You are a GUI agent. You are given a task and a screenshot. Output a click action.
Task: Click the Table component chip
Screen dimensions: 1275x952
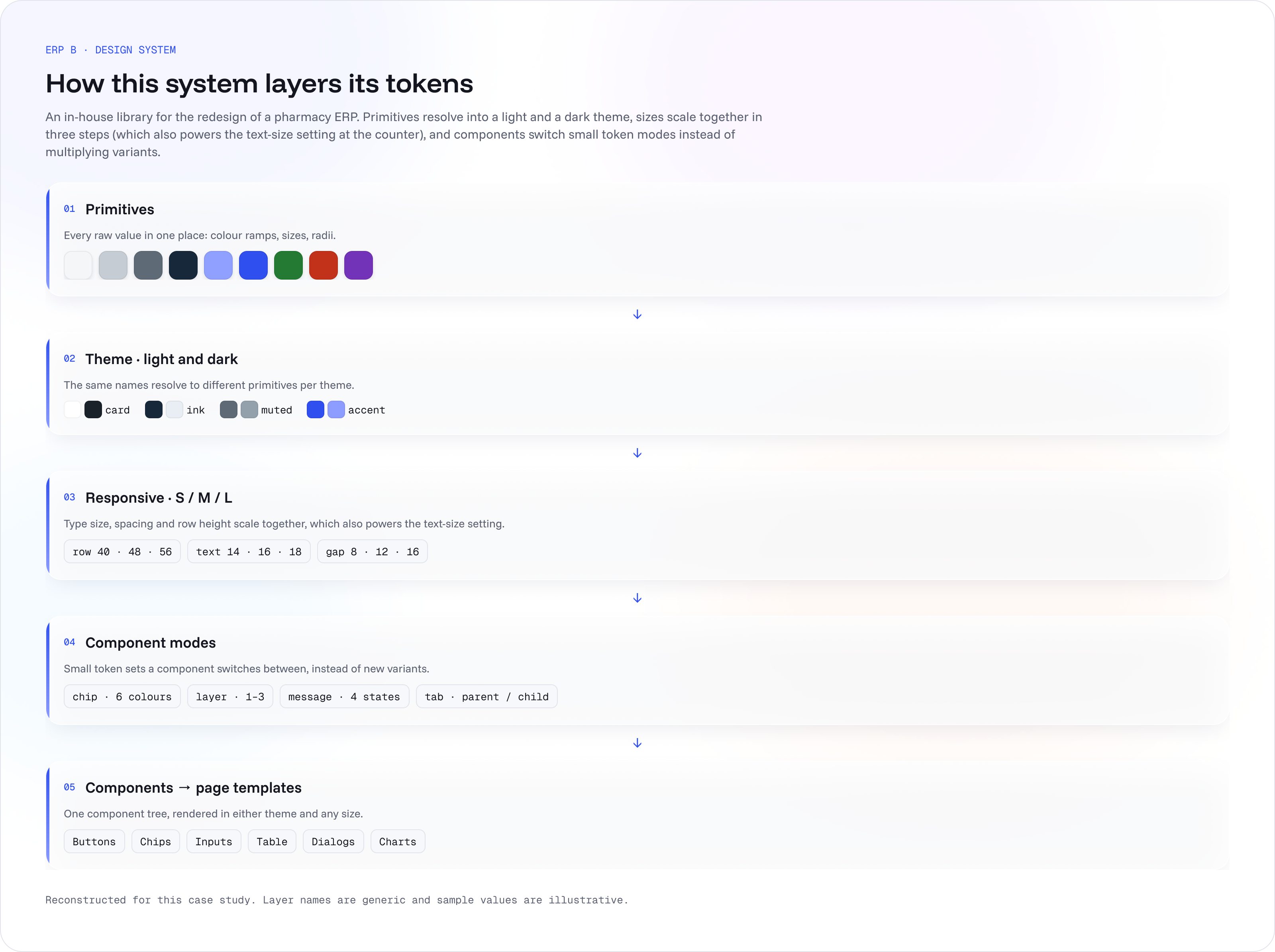[x=272, y=842]
